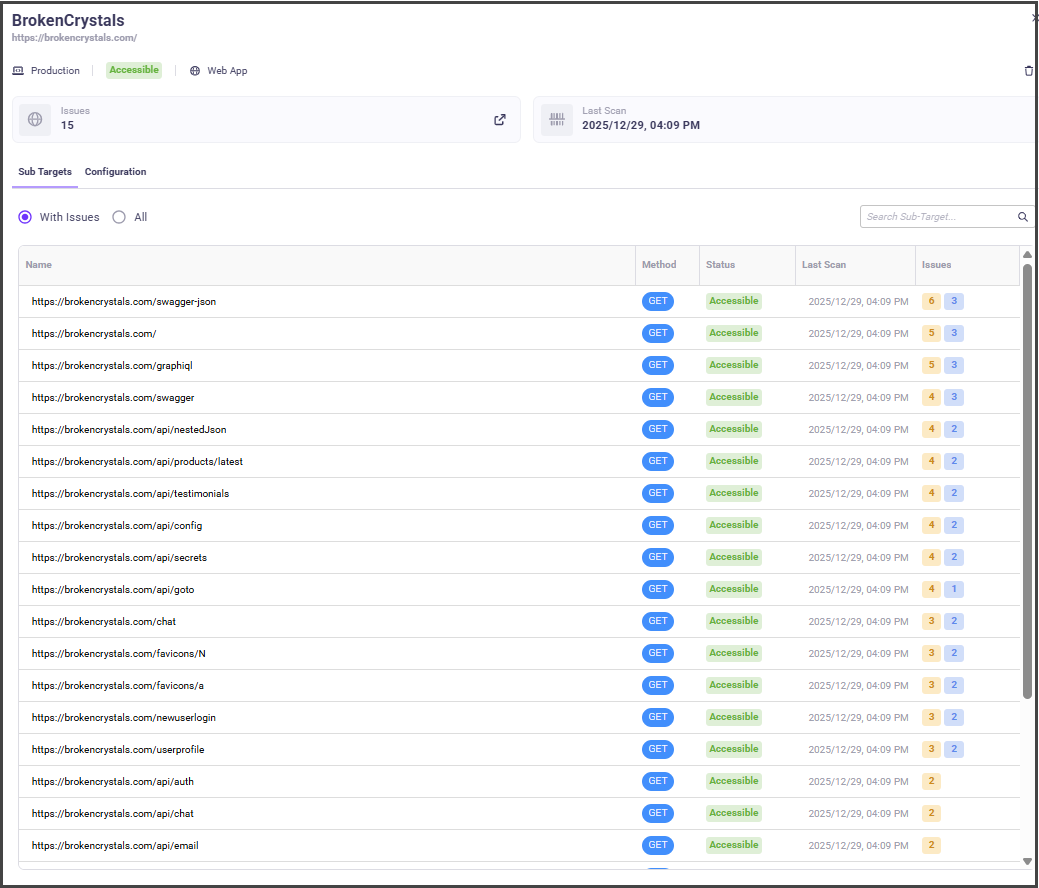Open the brokencrystals.com URL under the title
The image size is (1039, 888).
74,38
